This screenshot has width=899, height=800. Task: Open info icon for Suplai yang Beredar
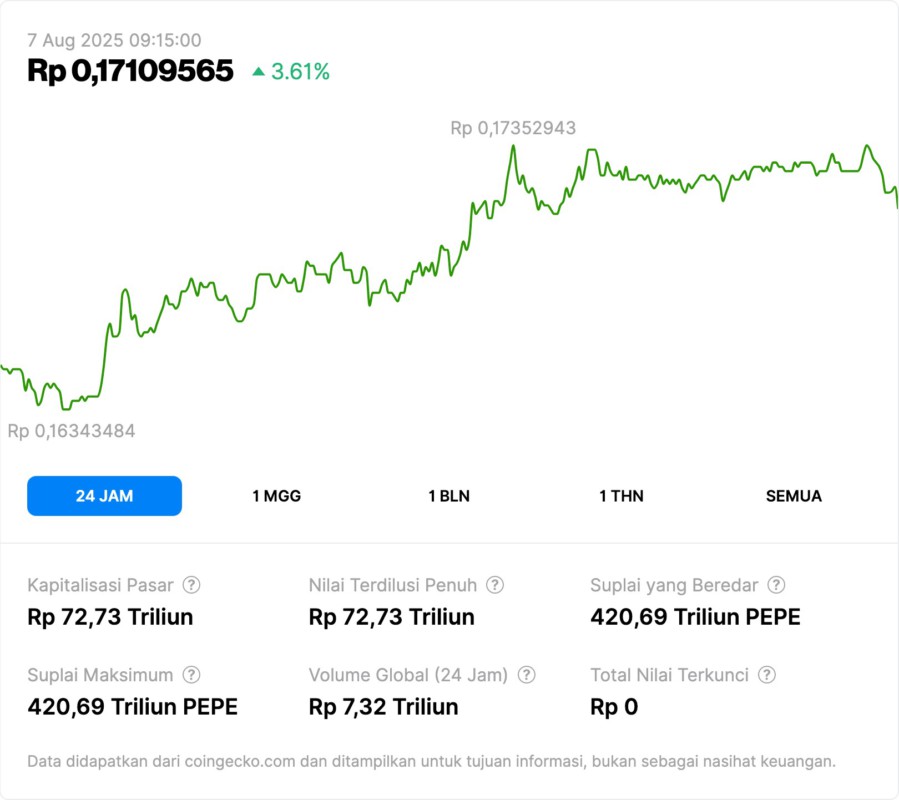coord(776,585)
